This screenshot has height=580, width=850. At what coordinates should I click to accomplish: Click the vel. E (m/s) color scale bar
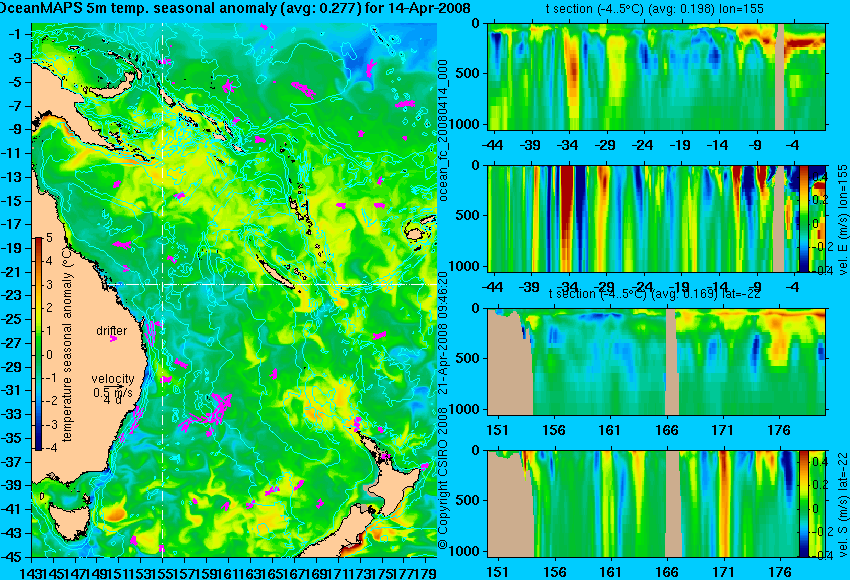803,218
